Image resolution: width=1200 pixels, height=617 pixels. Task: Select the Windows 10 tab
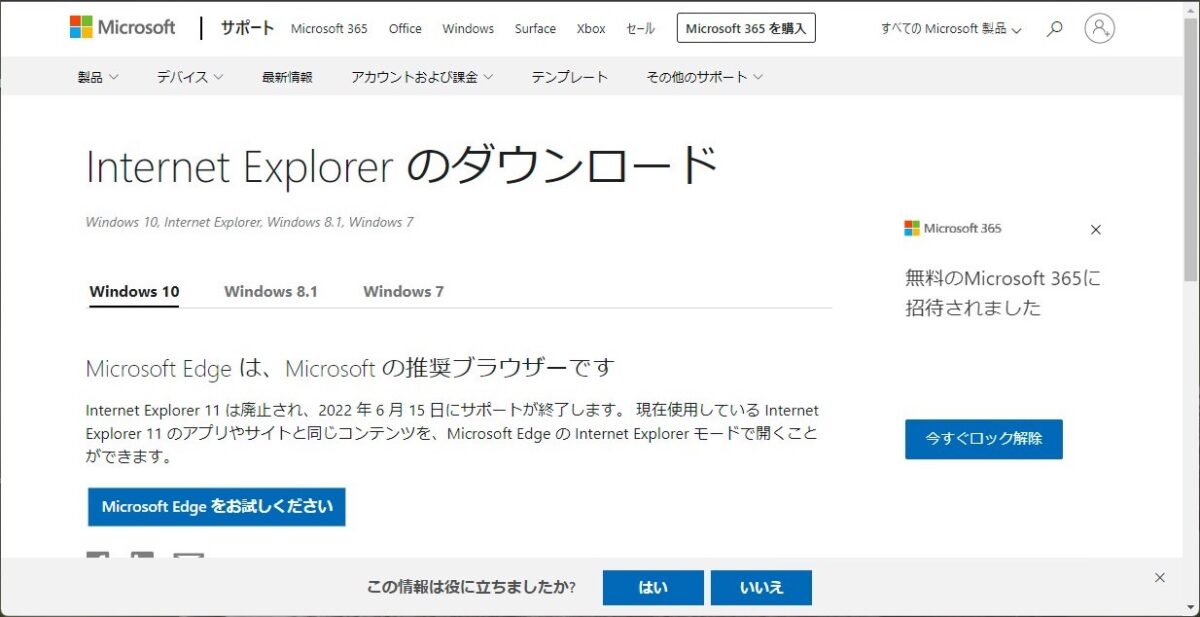[x=134, y=292]
